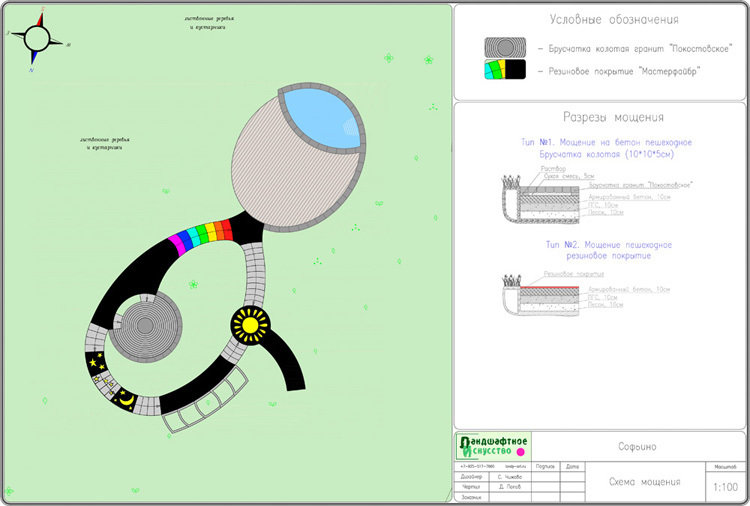Click the rainbow stripe on the path

[x=203, y=236]
